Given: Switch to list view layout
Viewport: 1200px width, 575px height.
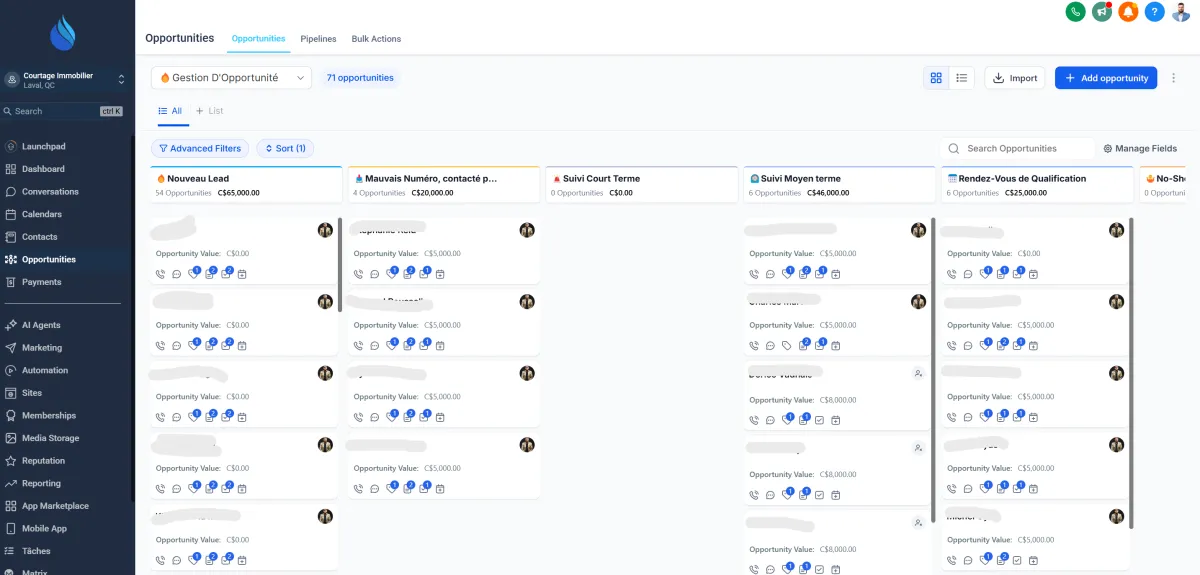Looking at the screenshot, I should (x=961, y=78).
